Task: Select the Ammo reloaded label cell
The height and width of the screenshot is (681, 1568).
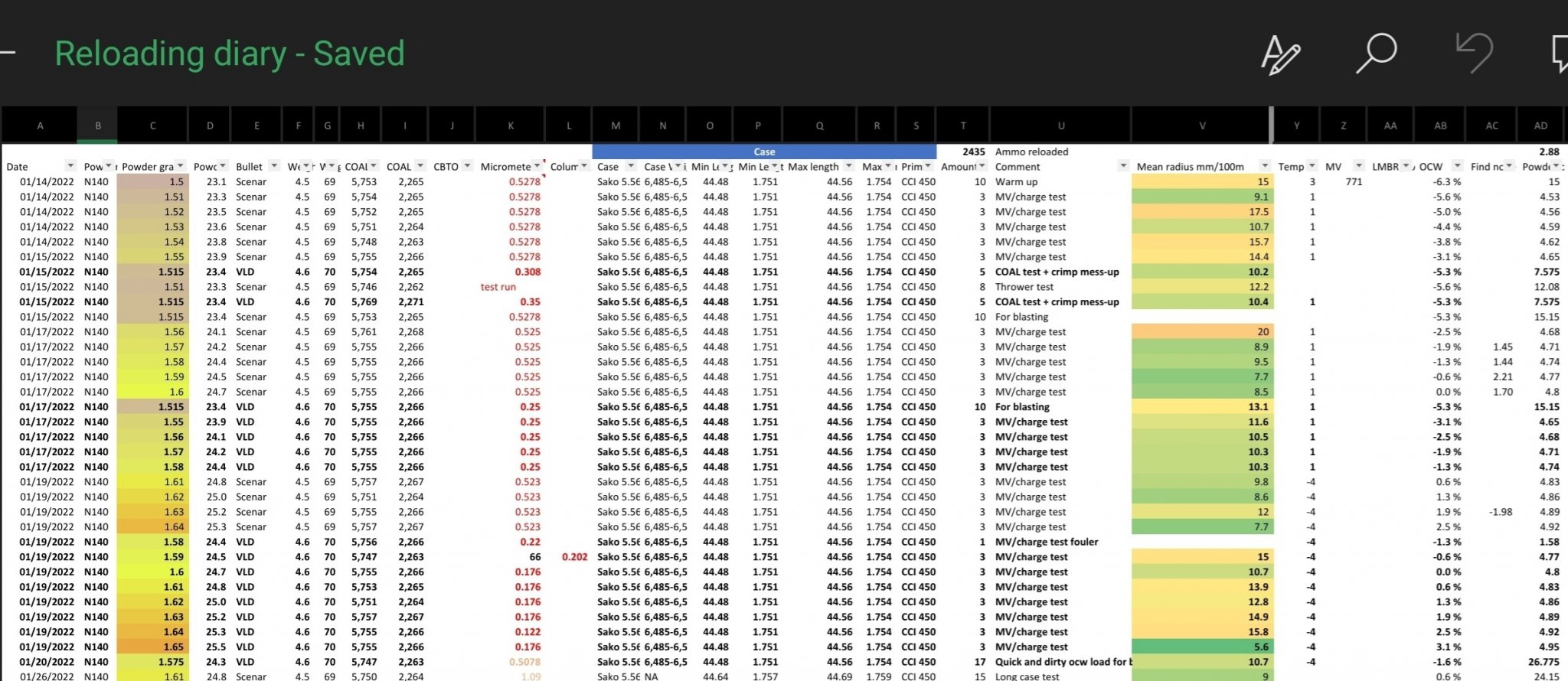Action: [x=1060, y=152]
